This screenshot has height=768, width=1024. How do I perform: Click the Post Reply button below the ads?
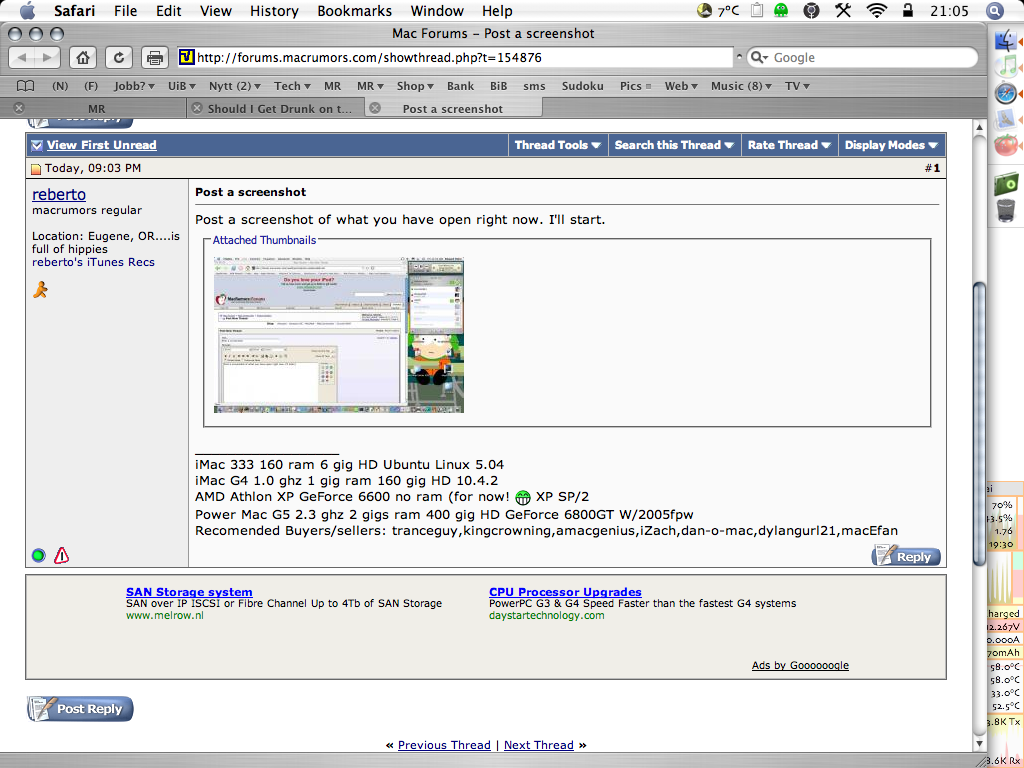80,709
